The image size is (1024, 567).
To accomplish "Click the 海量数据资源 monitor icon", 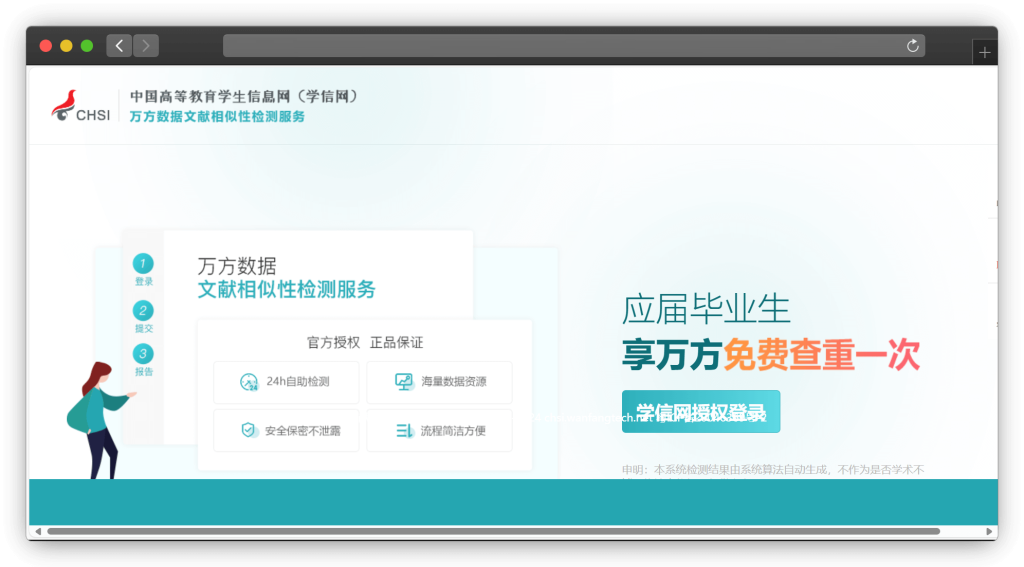I will 404,382.
